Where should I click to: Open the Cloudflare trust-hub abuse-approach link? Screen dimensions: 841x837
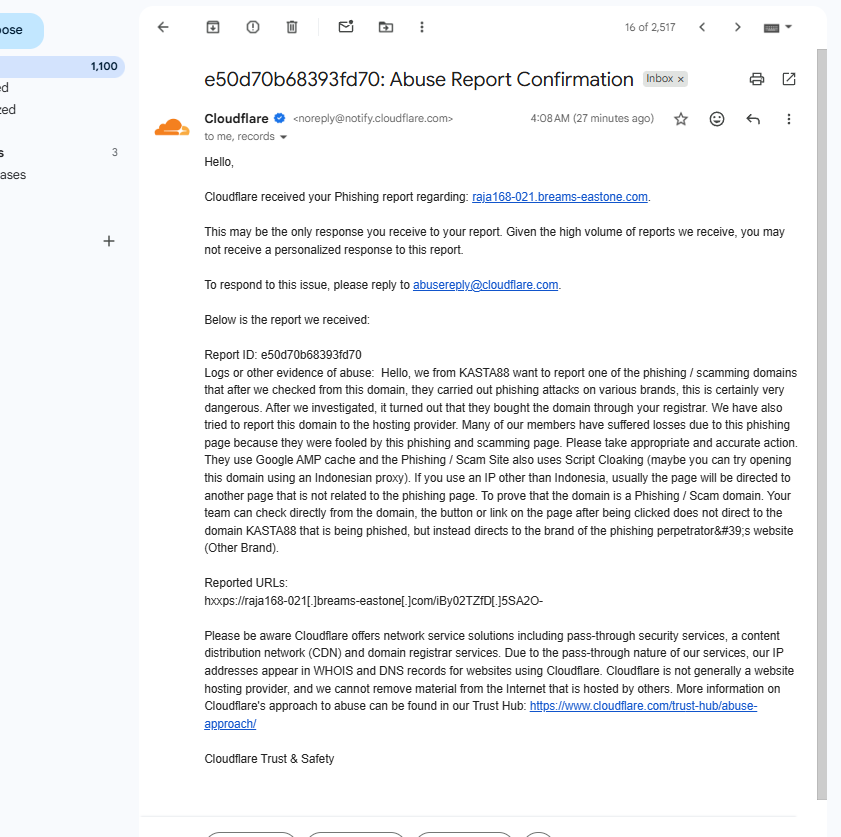point(643,706)
